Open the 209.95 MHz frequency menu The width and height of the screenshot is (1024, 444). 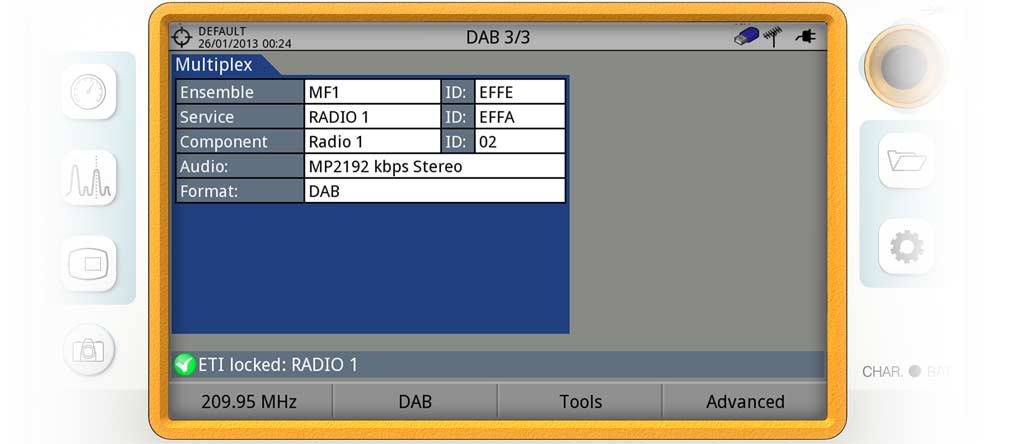(x=250, y=401)
